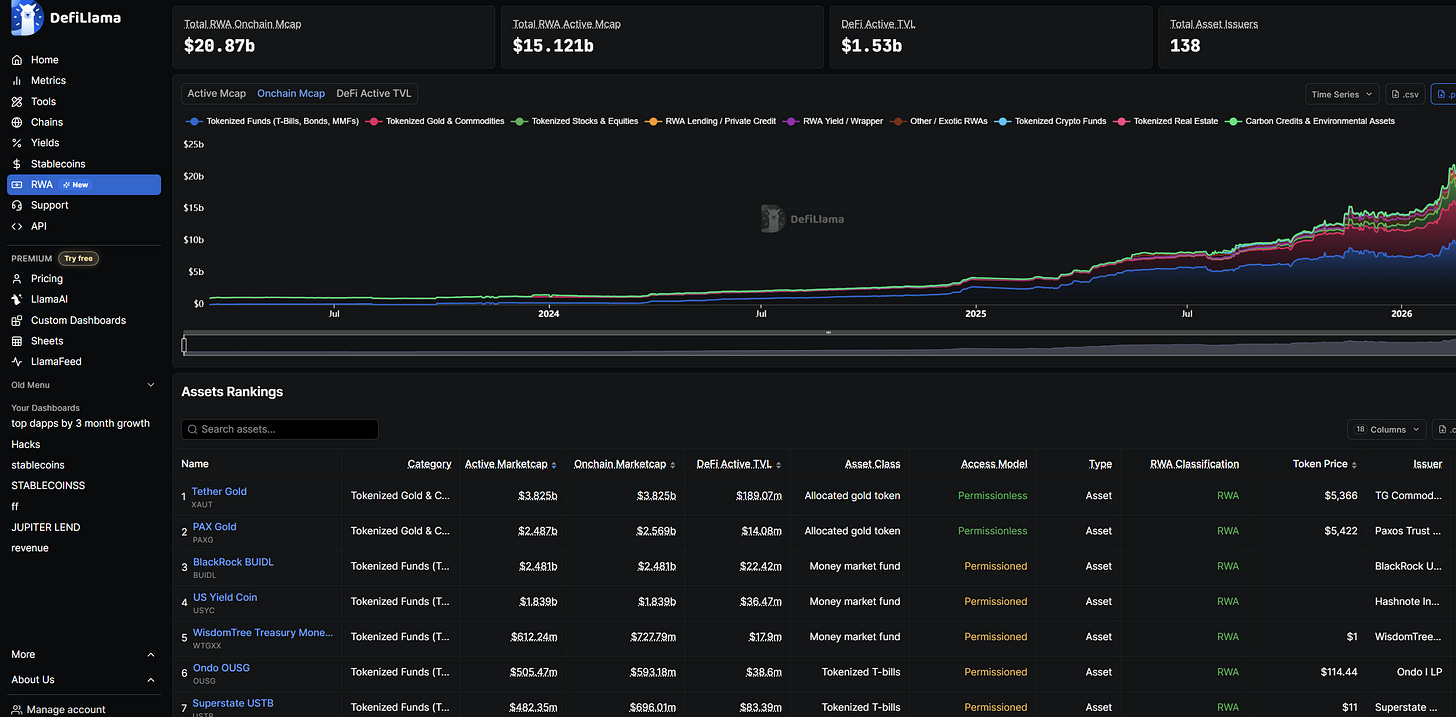Expand the More section chevron
This screenshot has height=717, width=1456.
click(151, 655)
